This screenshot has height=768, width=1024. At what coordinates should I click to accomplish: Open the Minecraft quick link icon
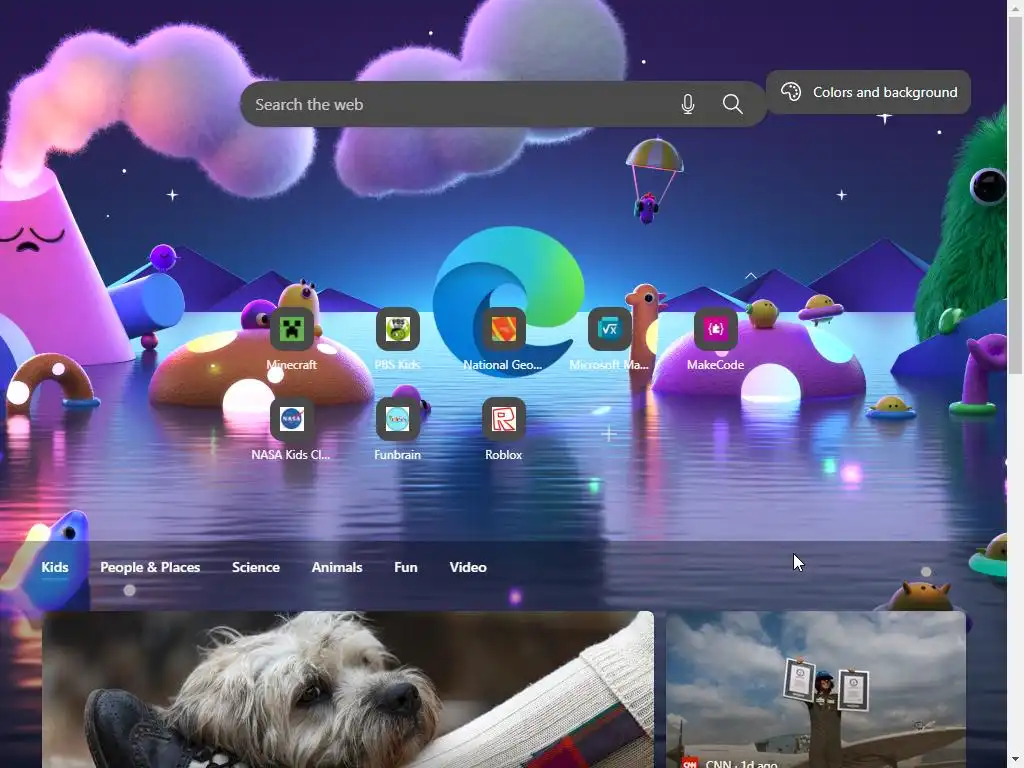pos(291,328)
